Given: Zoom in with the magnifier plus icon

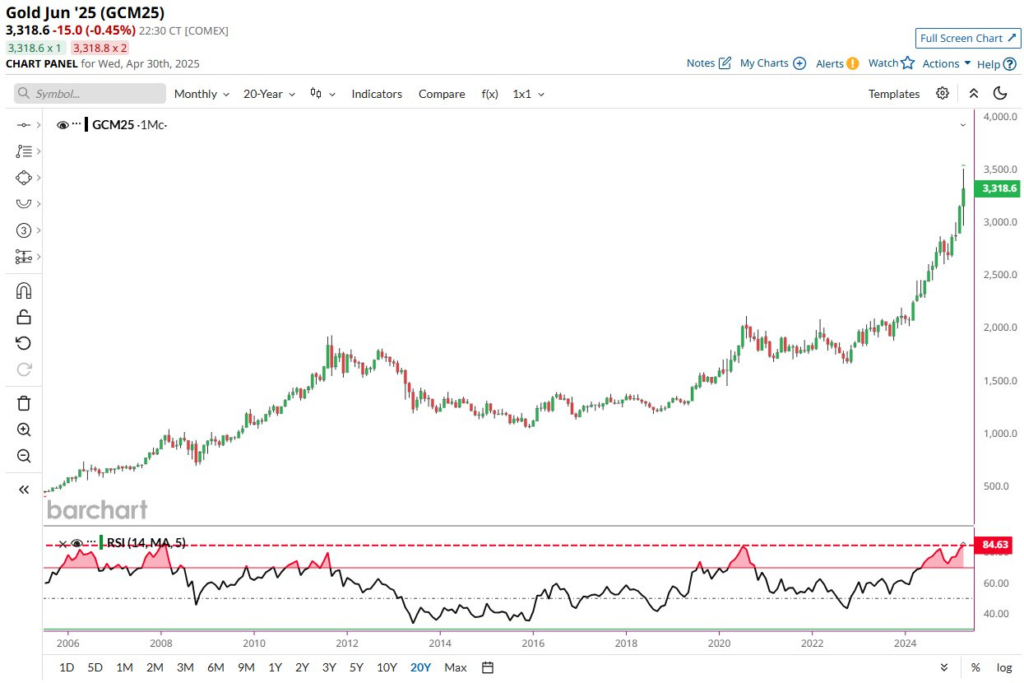Looking at the screenshot, I should (24, 430).
